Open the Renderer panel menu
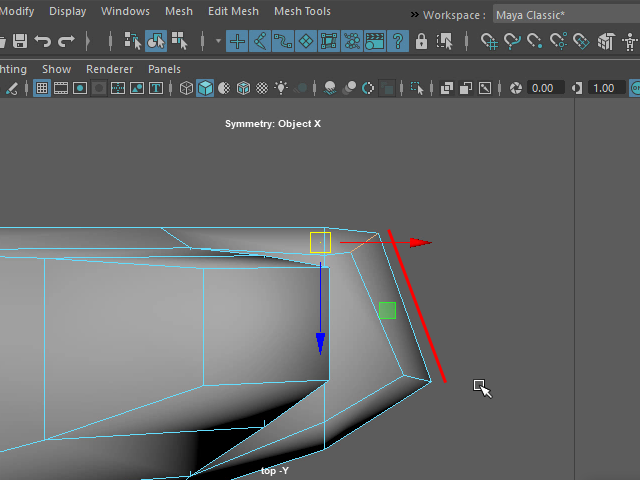640x480 pixels. point(109,69)
